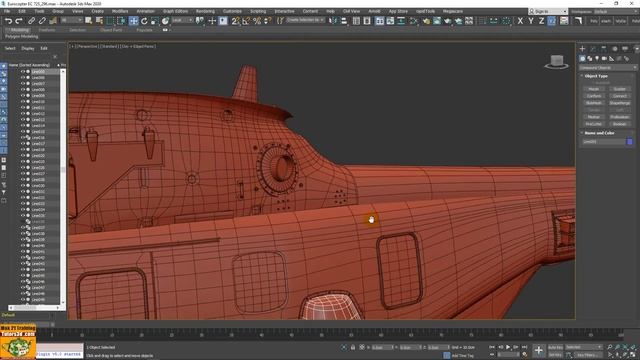640x360 pixels.
Task: Pick the Rectangular Selection Region tool
Action: pos(110,21)
